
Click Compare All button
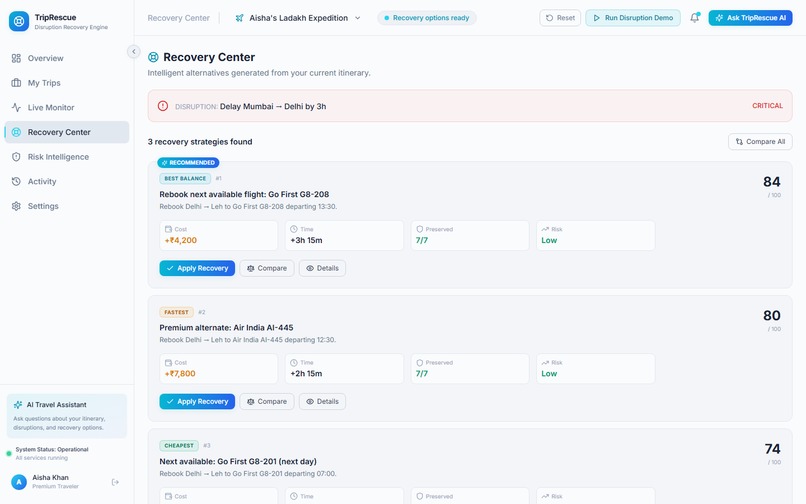[760, 142]
